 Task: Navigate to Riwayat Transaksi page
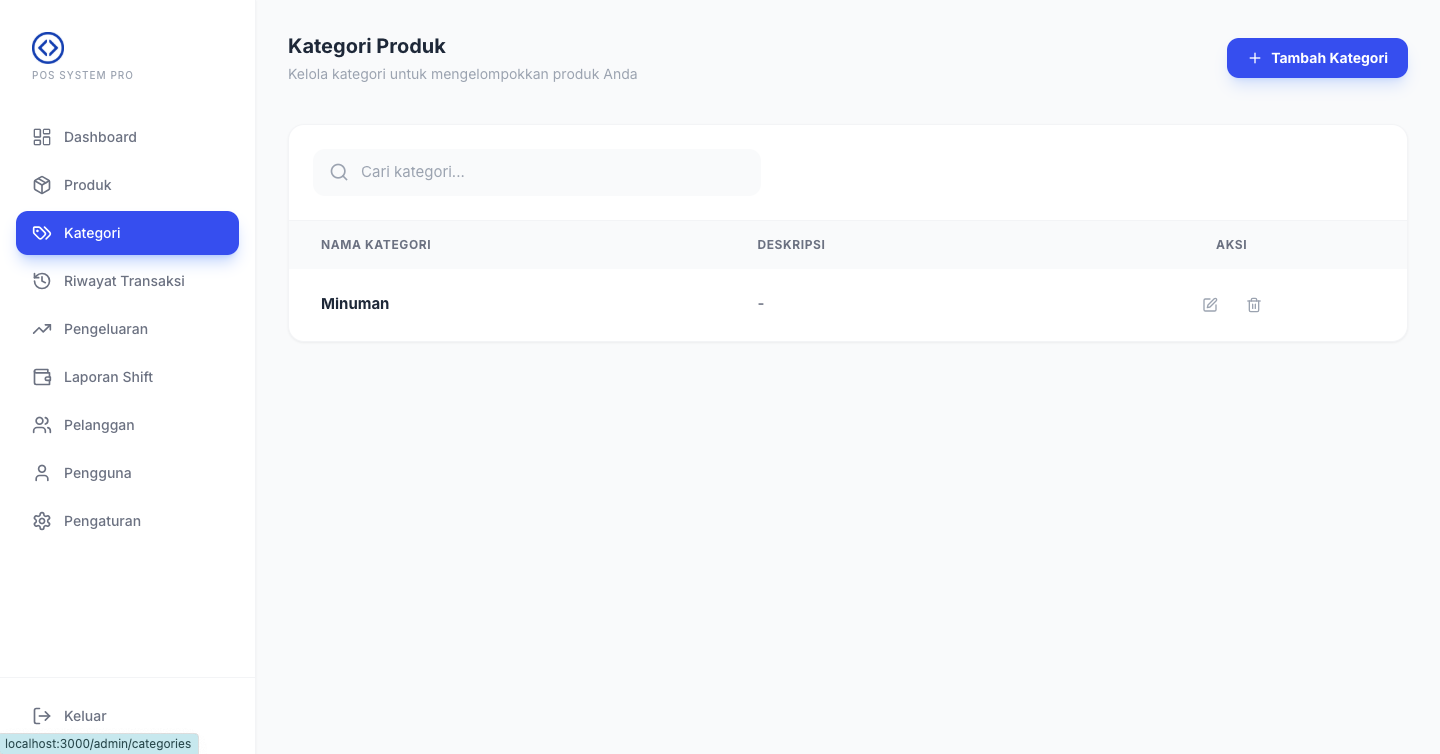pos(124,281)
